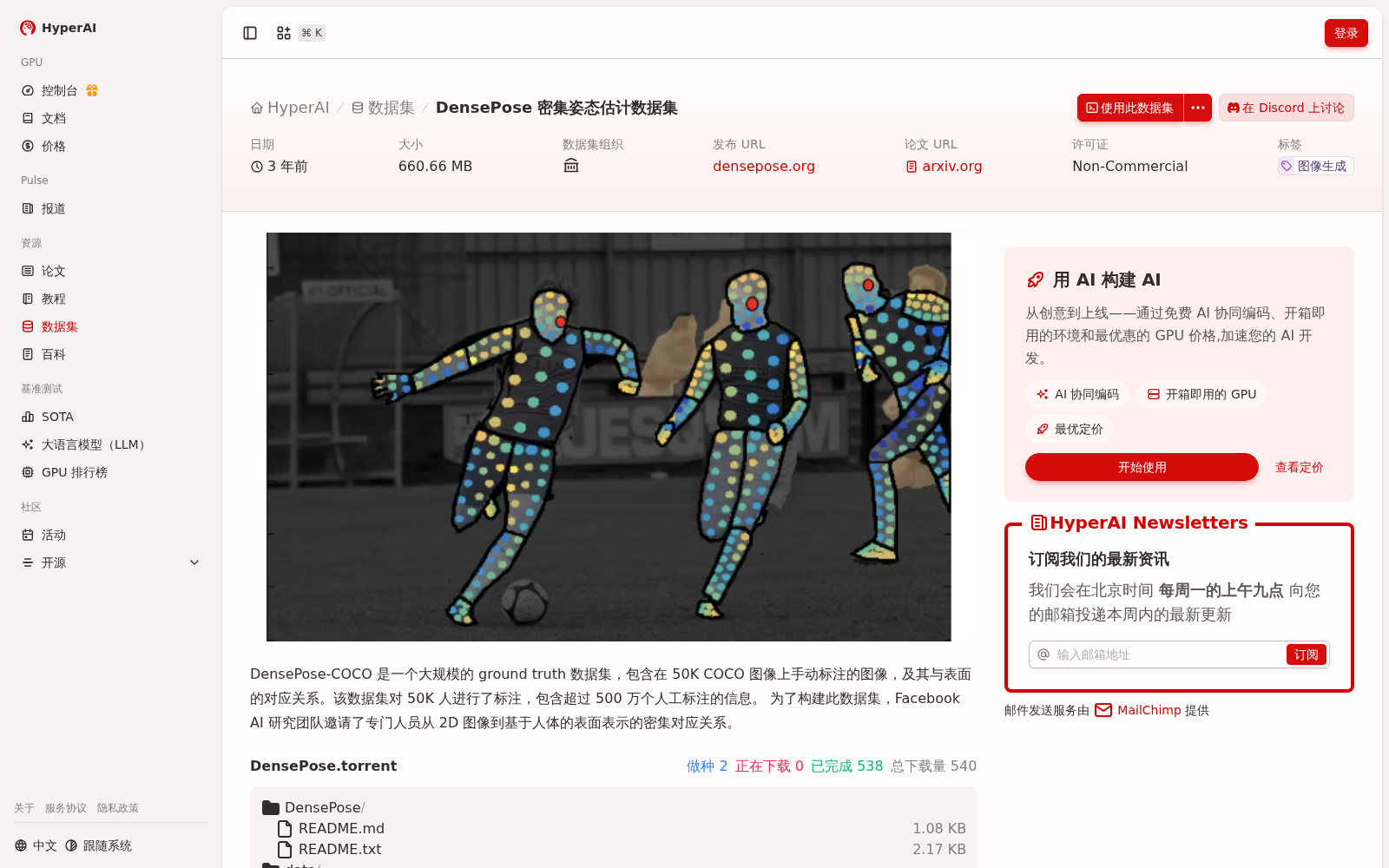Click the gift icon beside 控制台

[92, 90]
